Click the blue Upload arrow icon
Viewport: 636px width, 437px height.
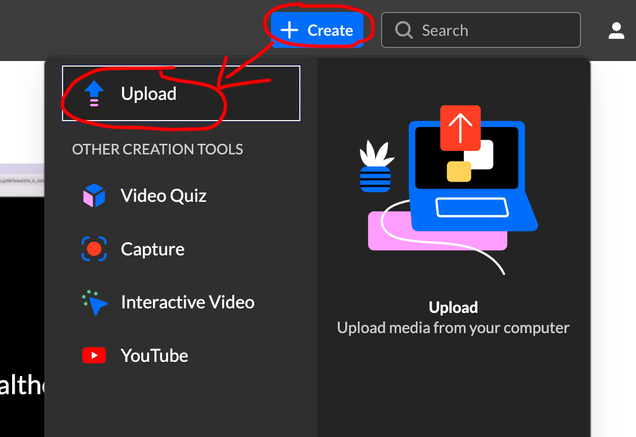point(94,94)
